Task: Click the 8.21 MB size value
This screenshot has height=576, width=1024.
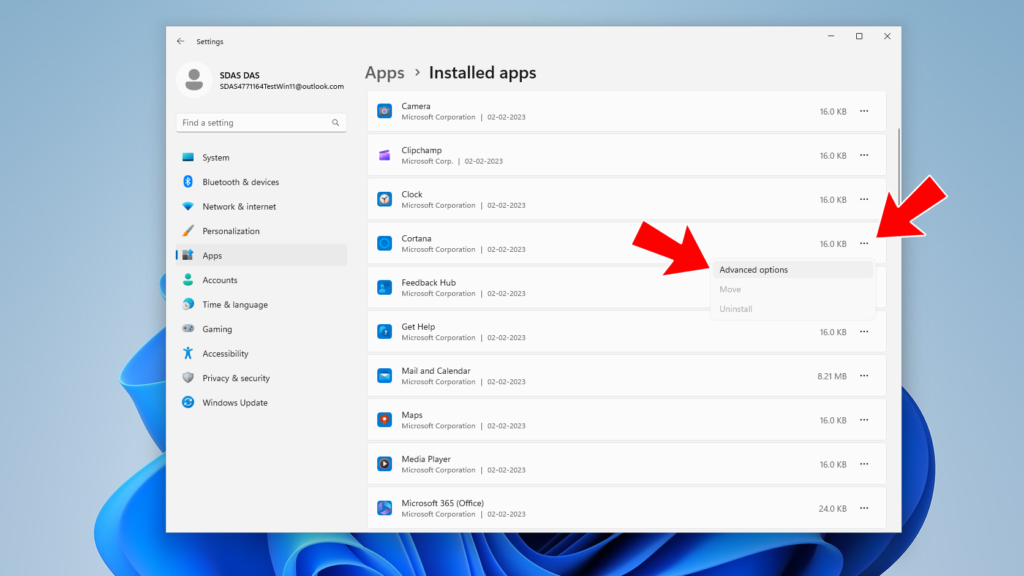Action: pos(832,376)
